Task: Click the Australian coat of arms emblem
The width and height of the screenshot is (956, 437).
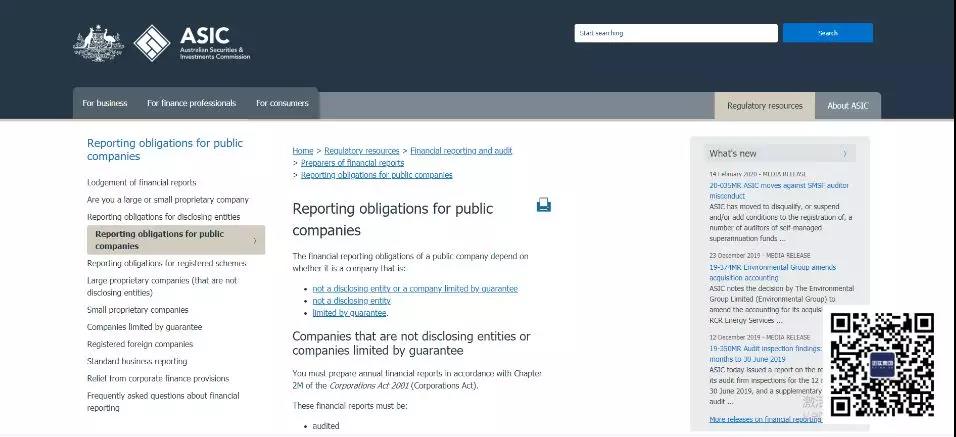Action: pos(98,43)
